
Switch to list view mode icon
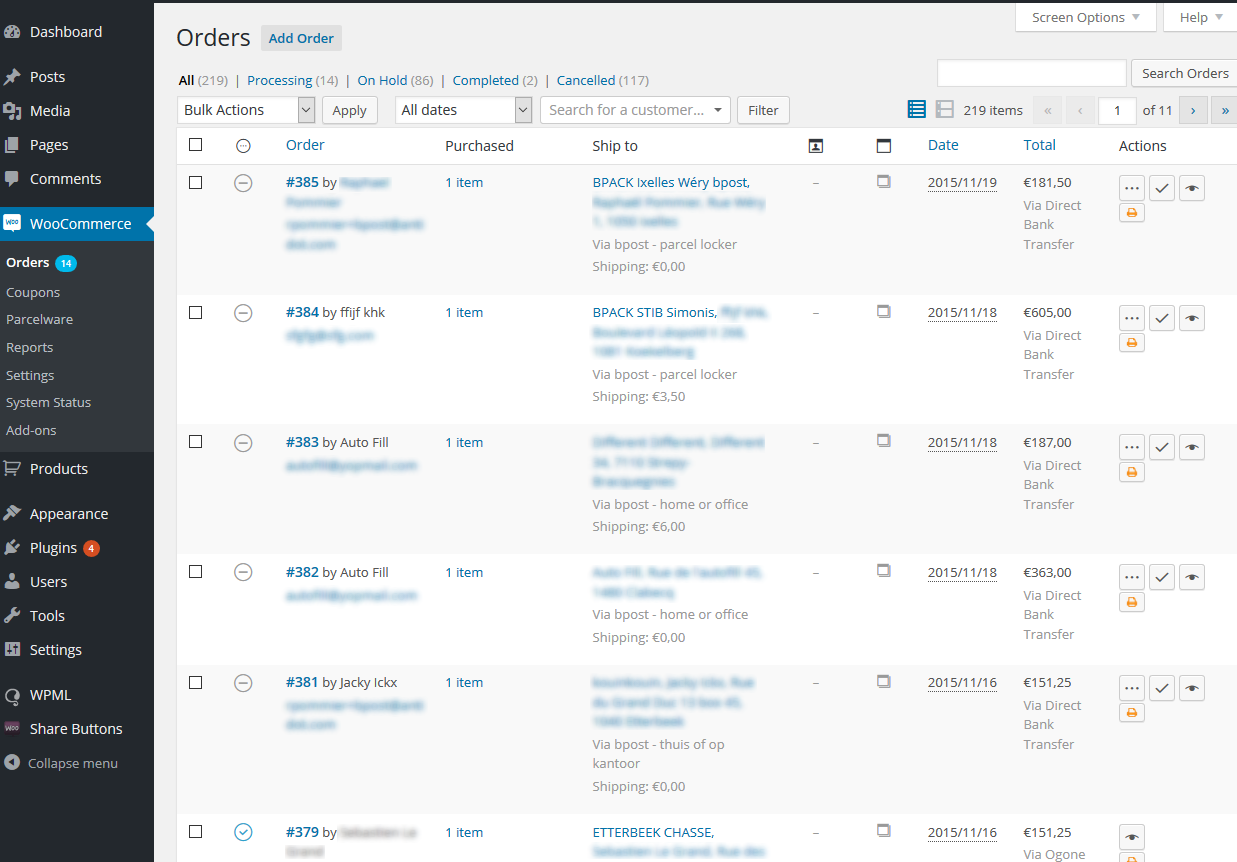916,110
